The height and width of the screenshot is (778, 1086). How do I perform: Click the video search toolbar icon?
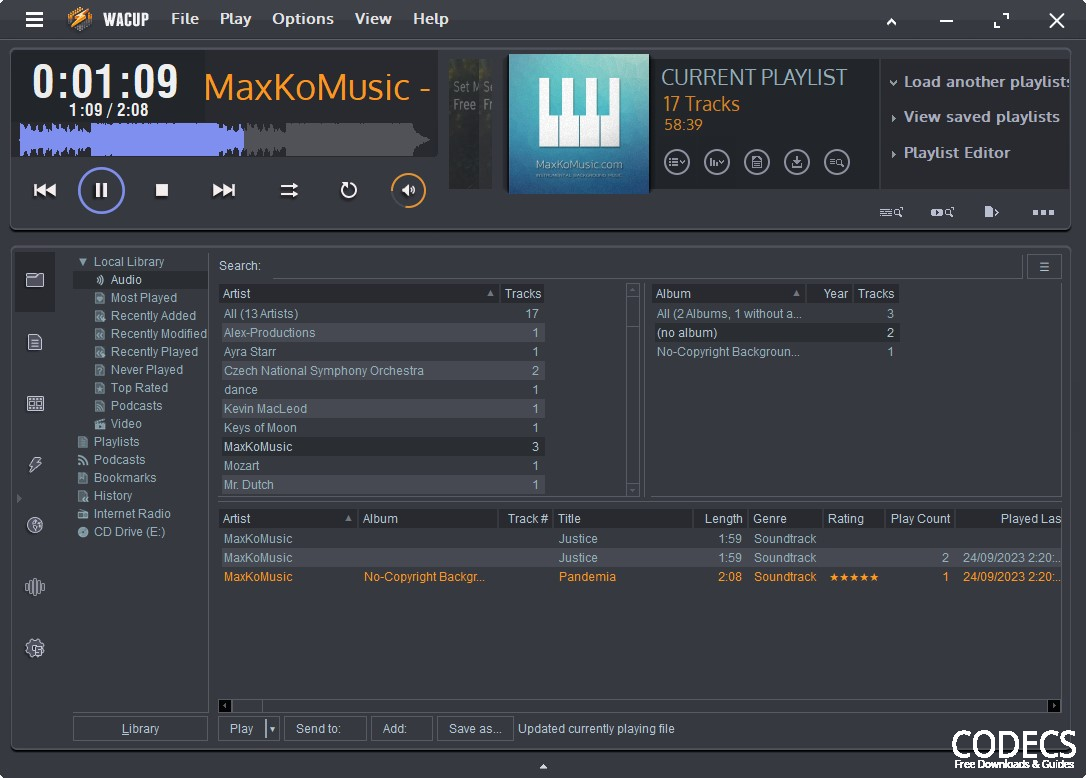pyautogui.click(x=942, y=212)
